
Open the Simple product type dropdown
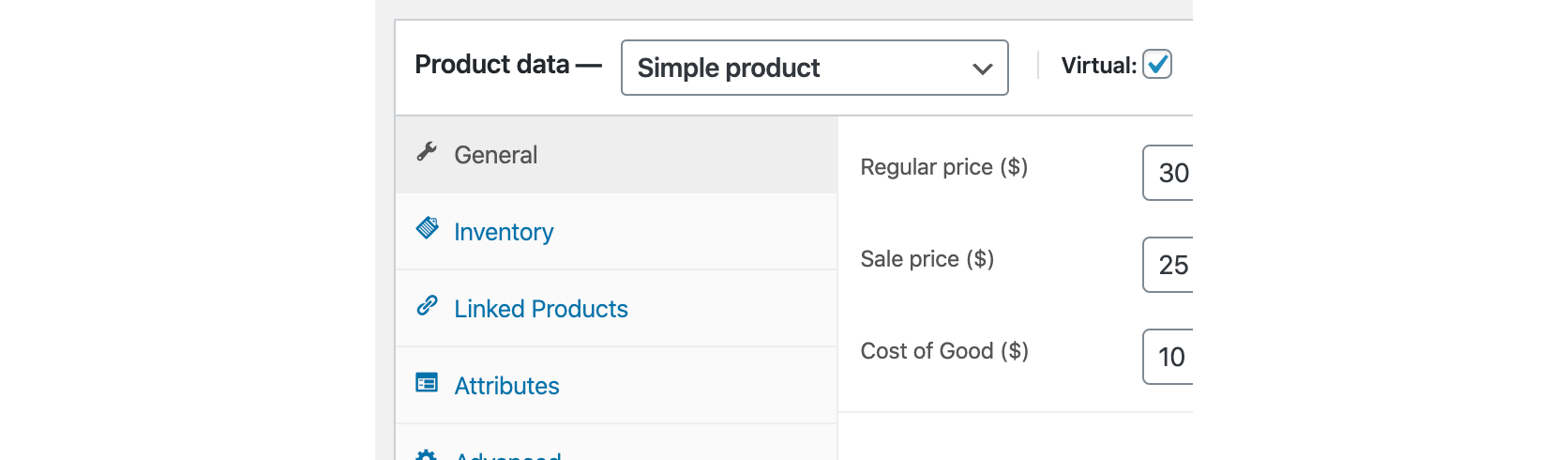point(814,68)
